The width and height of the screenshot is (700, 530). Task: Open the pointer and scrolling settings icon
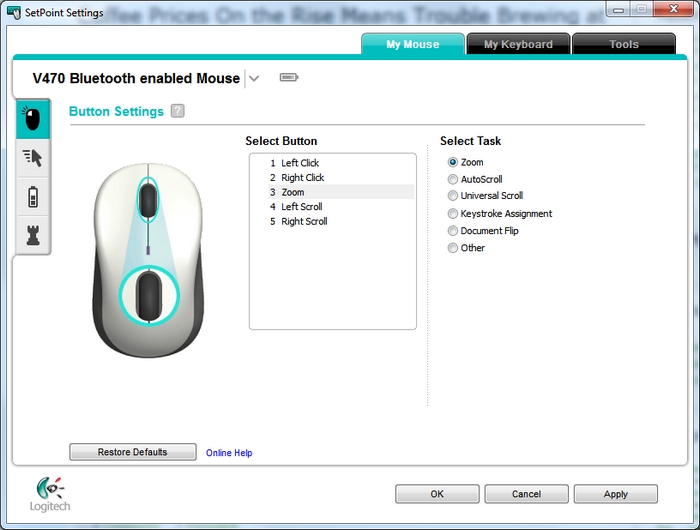[x=33, y=158]
